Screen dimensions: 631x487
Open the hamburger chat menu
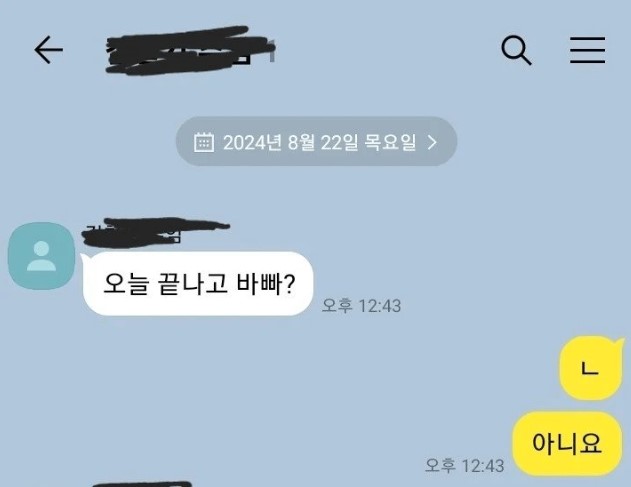point(587,50)
